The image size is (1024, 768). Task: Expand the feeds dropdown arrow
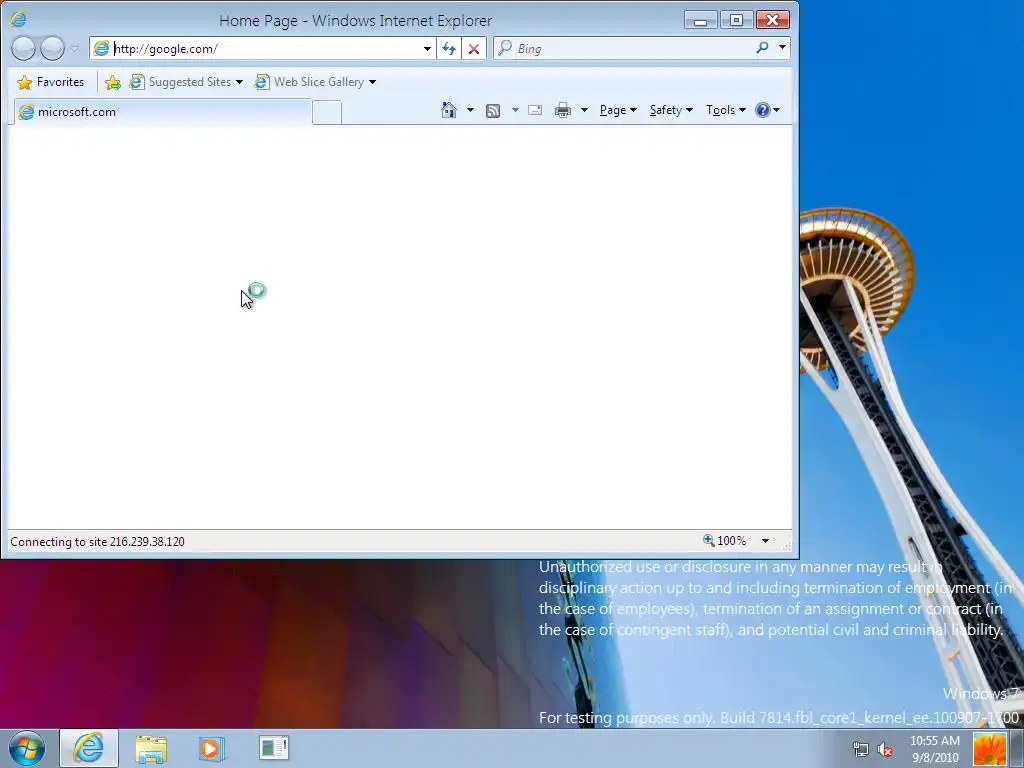tap(515, 110)
